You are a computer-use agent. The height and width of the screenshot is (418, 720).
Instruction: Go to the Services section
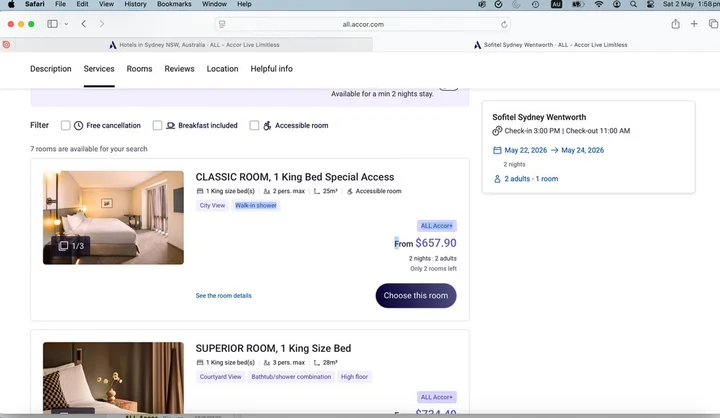click(x=99, y=69)
